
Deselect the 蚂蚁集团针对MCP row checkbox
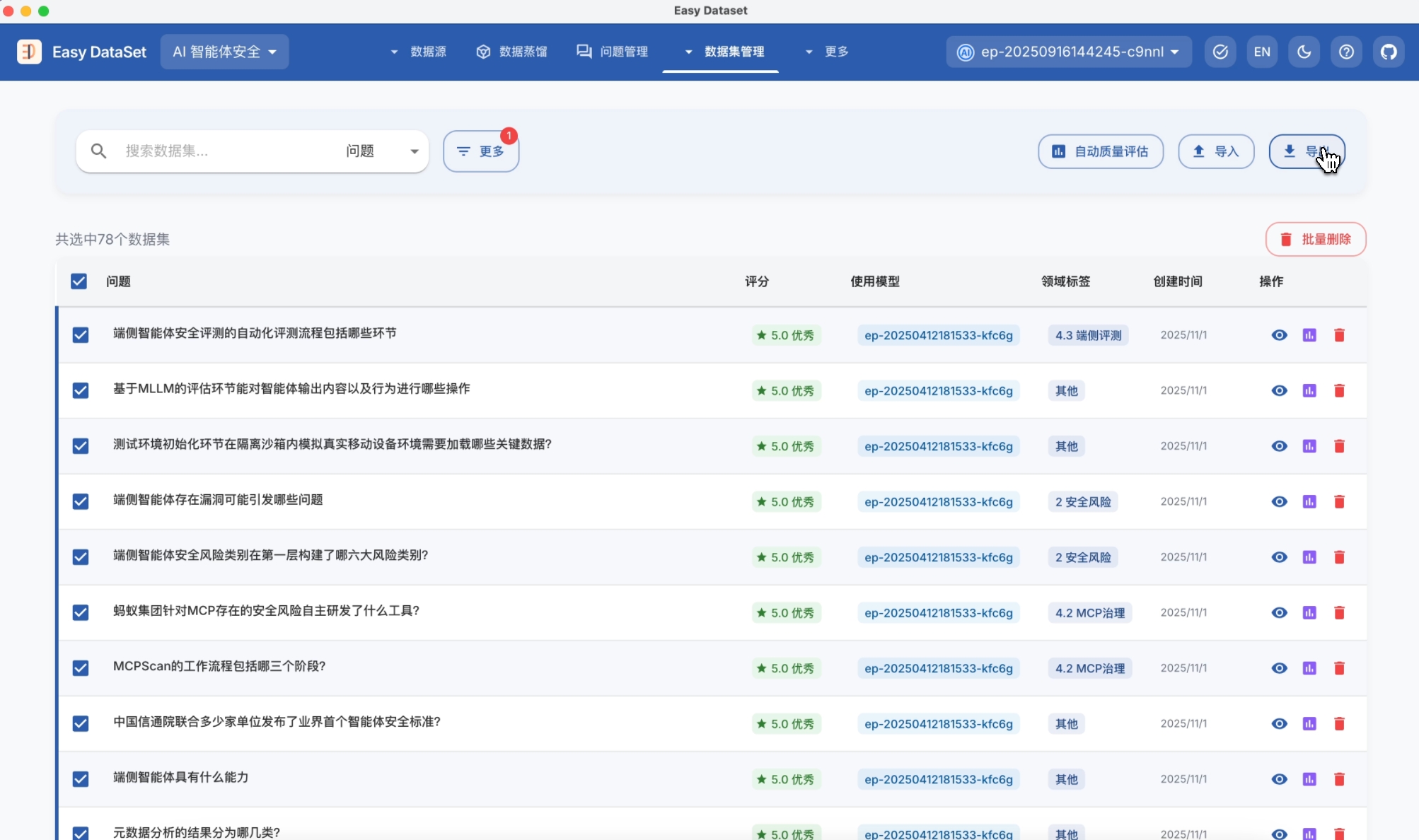coord(81,612)
